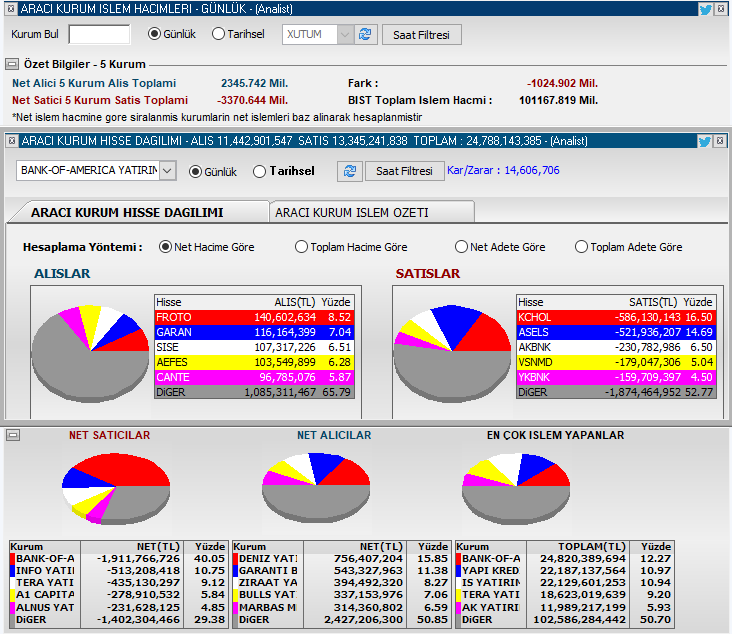This screenshot has height=634, width=732.
Task: Click IS YATIRIN row in most-traded table
Action: [565, 583]
